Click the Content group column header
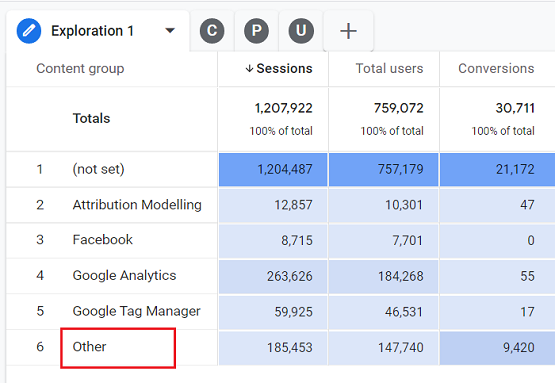 [x=80, y=68]
